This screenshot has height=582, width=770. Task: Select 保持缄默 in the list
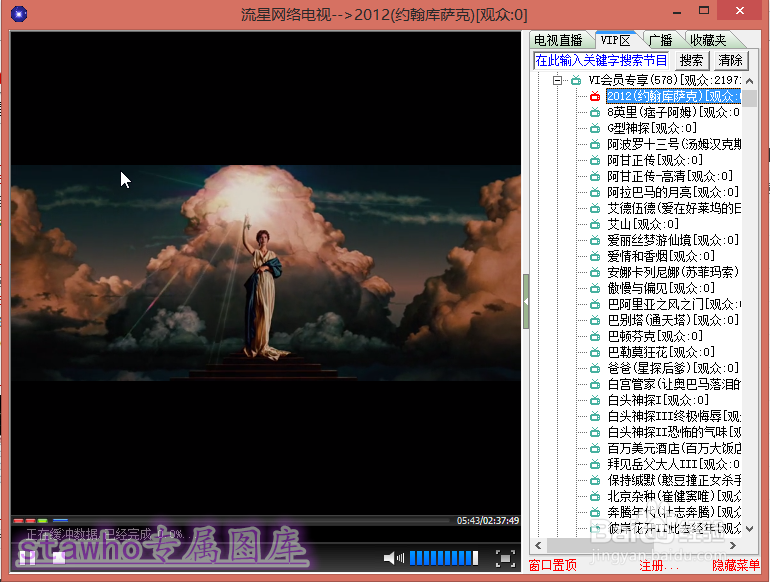(x=674, y=480)
